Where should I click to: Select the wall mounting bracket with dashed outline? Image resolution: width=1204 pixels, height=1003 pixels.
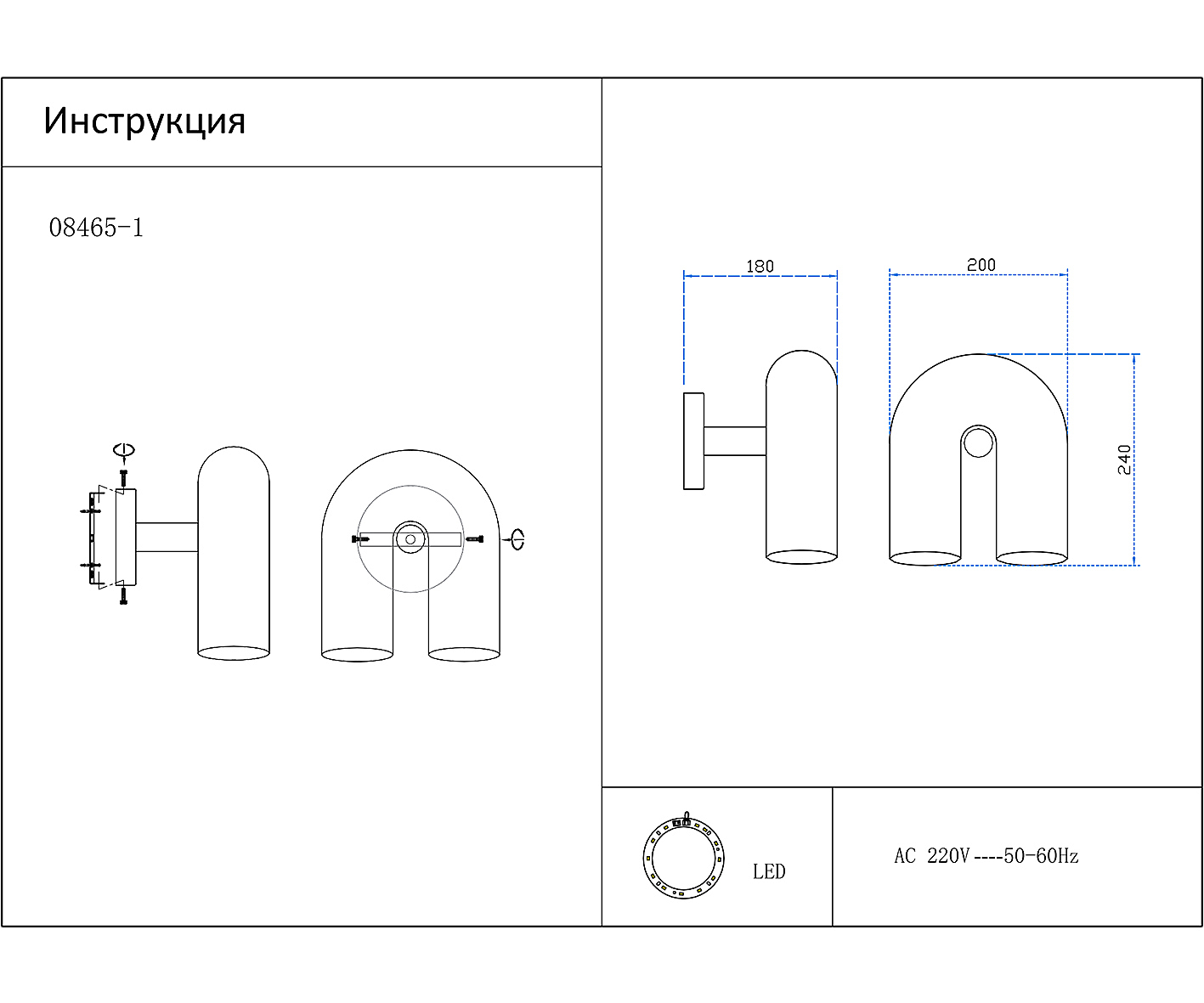93,538
